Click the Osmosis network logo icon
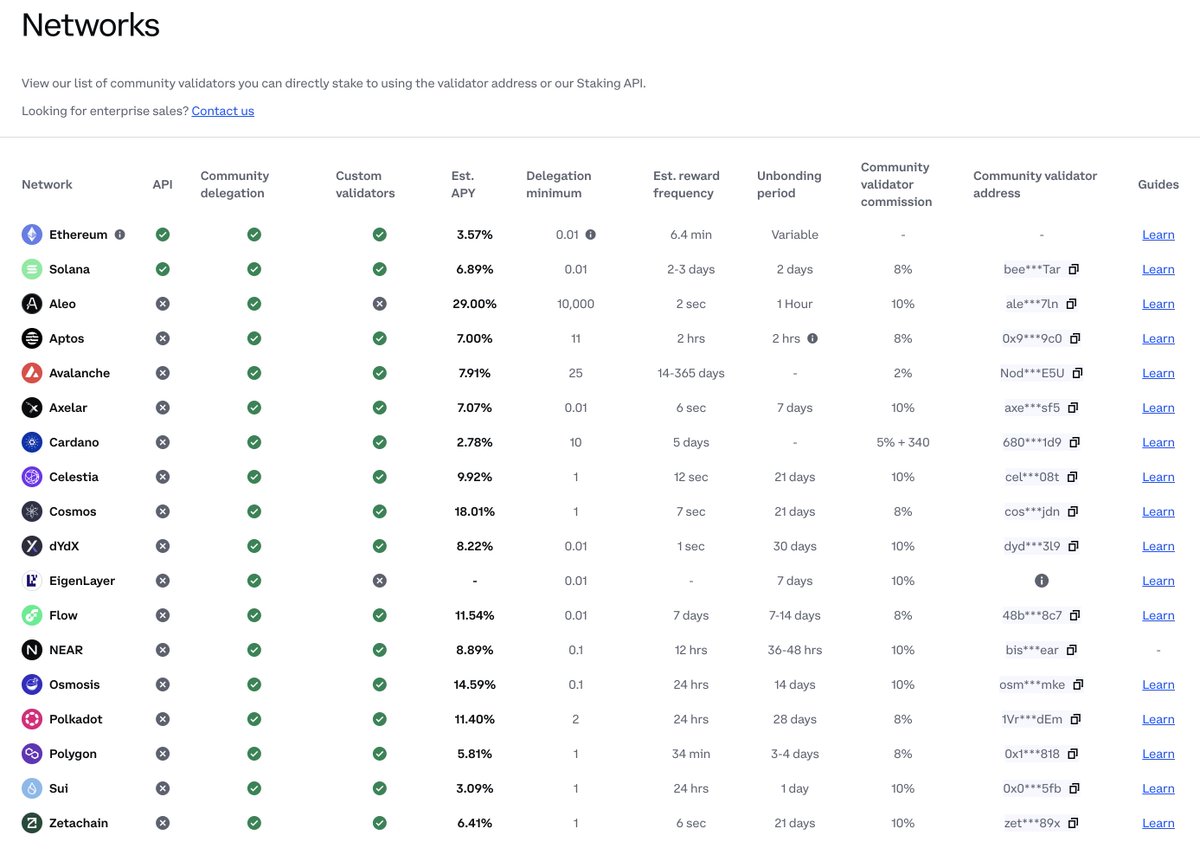Screen dimensions: 1200x861 point(32,685)
